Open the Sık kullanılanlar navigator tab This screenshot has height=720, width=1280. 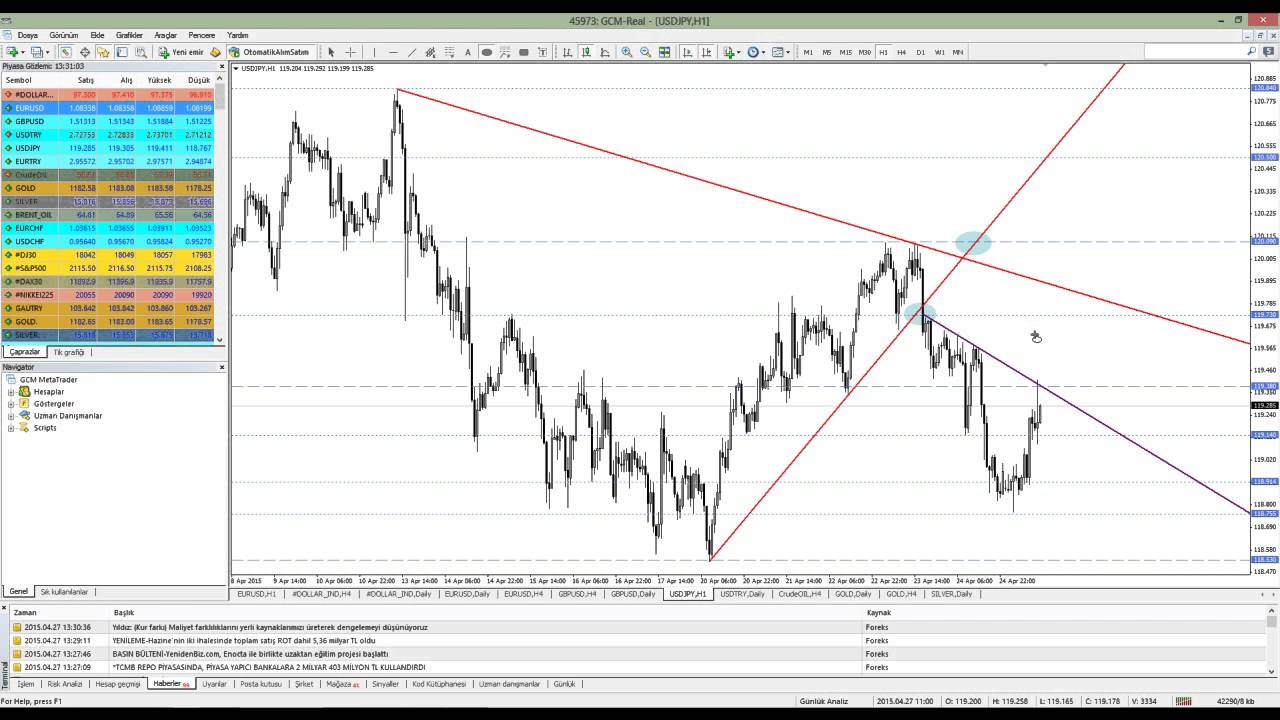pos(64,592)
